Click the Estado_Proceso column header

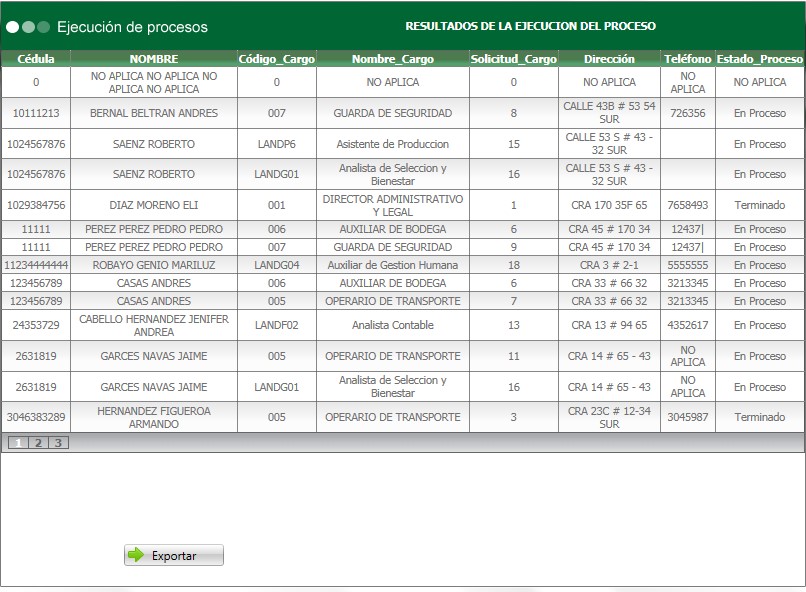[x=755, y=59]
